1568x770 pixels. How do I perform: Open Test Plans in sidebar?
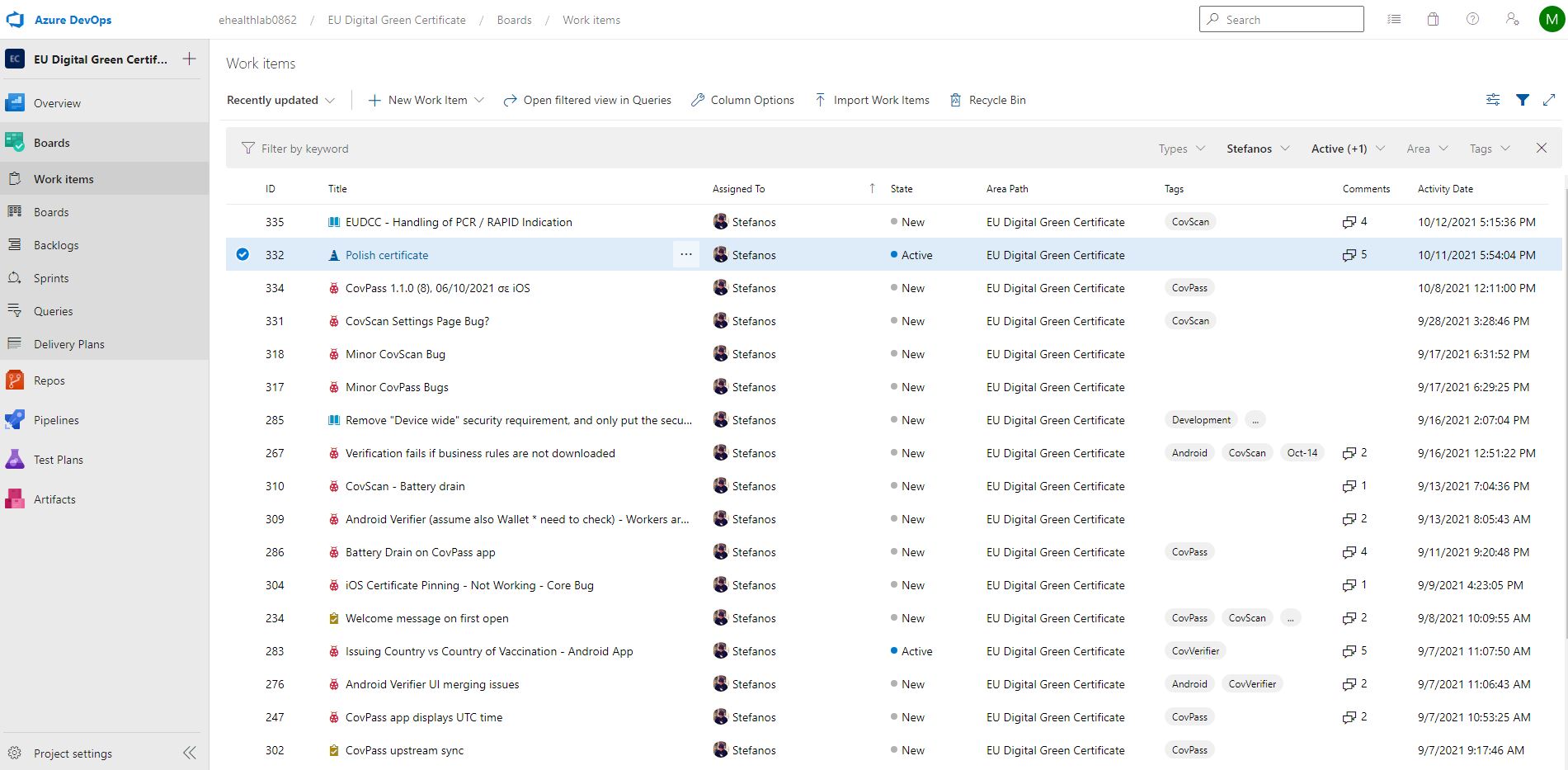click(59, 460)
